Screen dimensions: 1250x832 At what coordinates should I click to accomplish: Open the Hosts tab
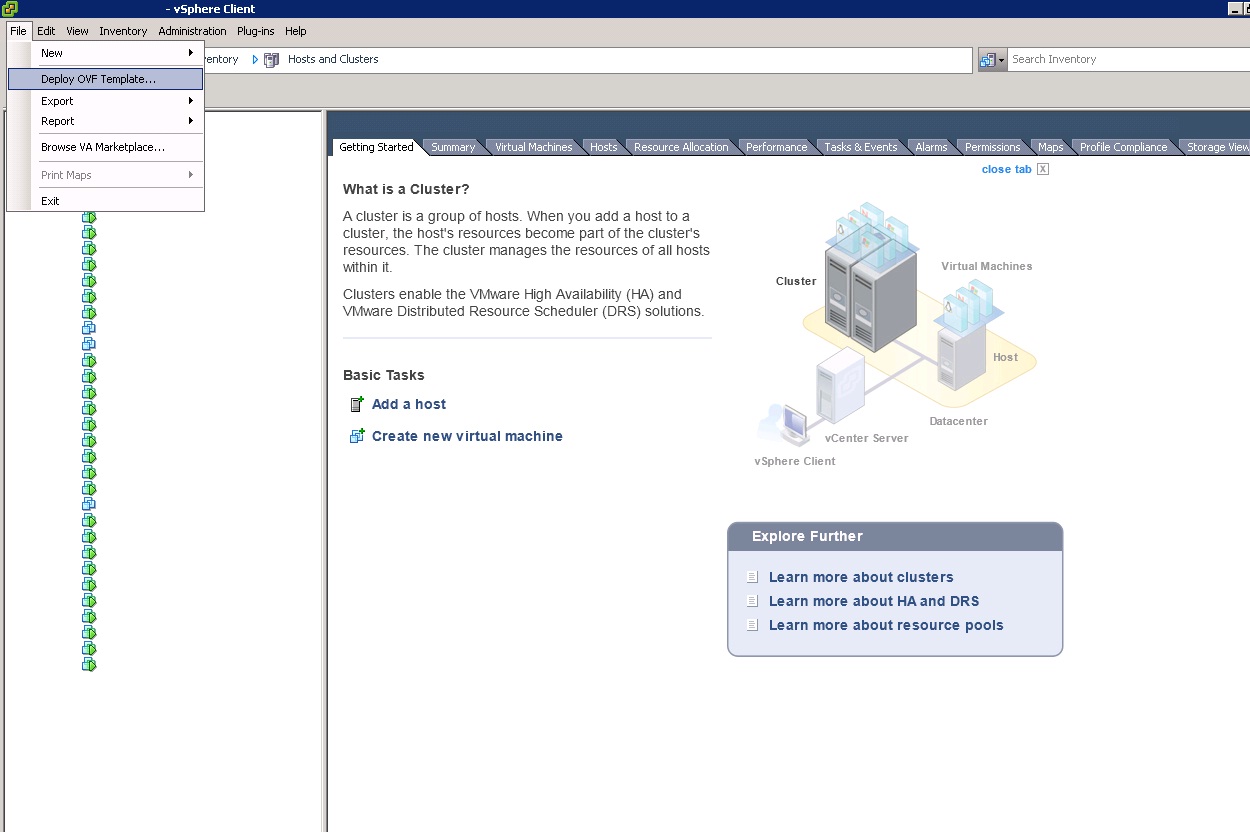[603, 147]
